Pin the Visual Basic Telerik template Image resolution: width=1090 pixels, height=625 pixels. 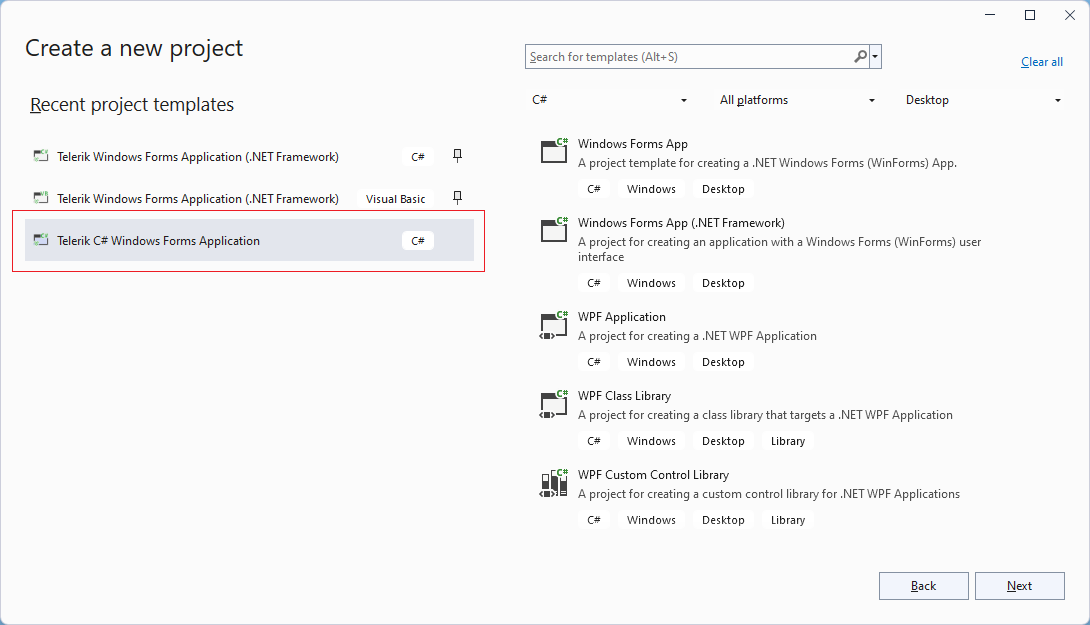(x=457, y=198)
